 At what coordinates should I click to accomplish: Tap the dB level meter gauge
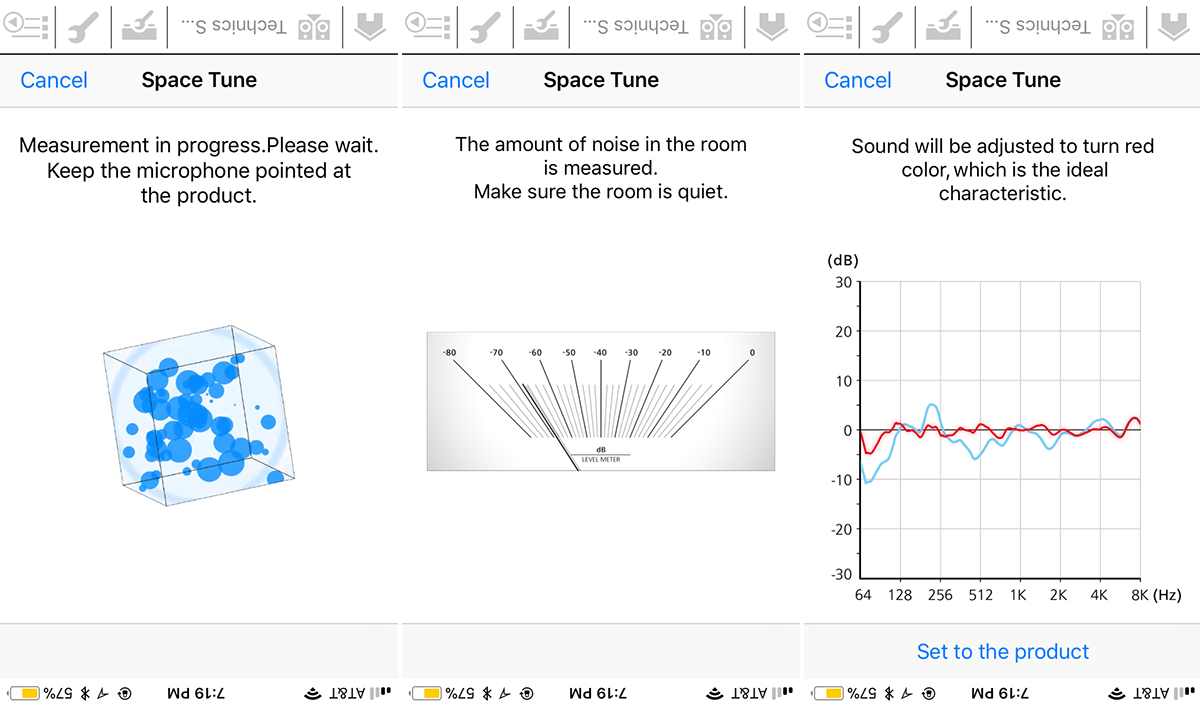point(601,401)
